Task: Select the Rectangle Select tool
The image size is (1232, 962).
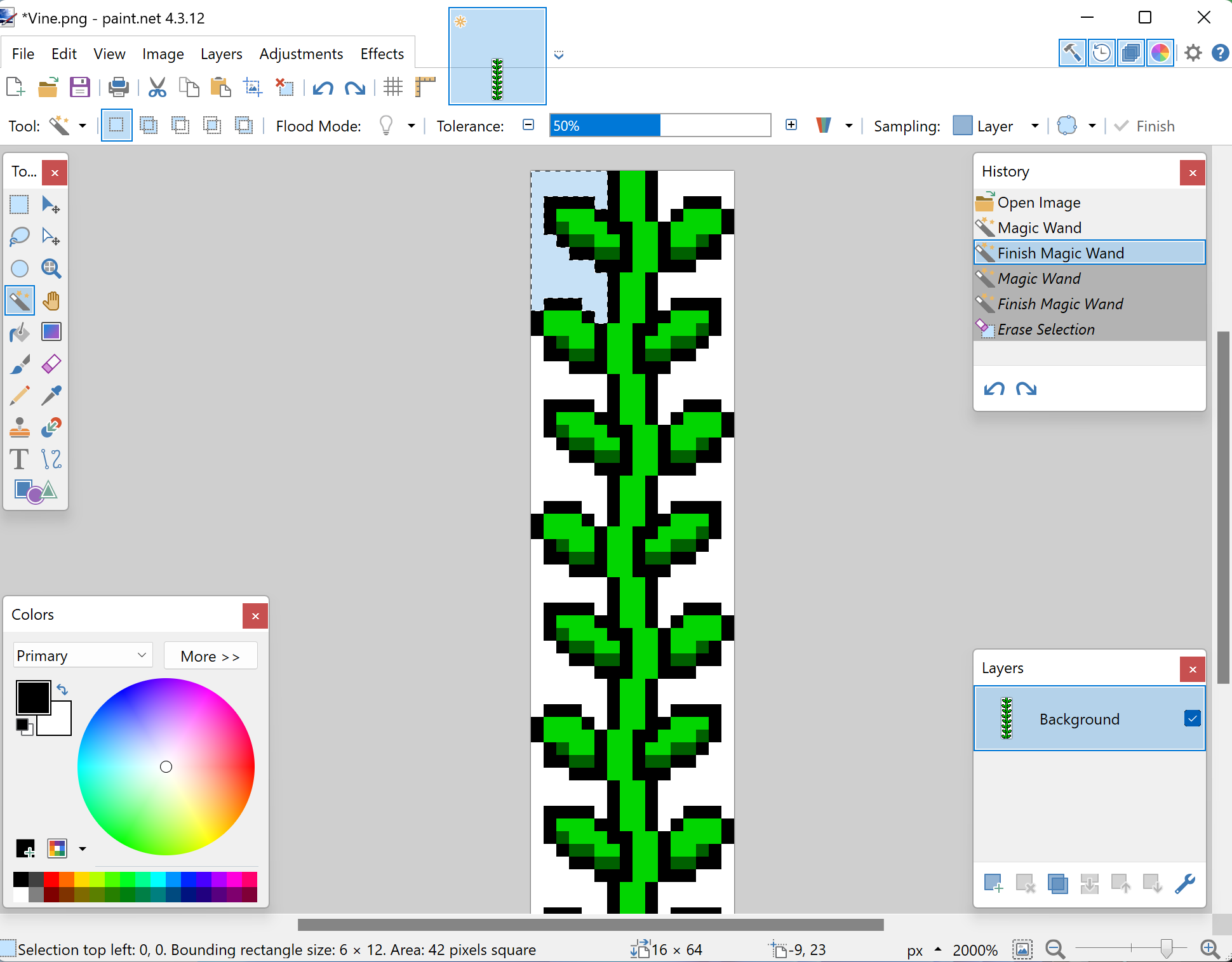Action: pos(20,204)
